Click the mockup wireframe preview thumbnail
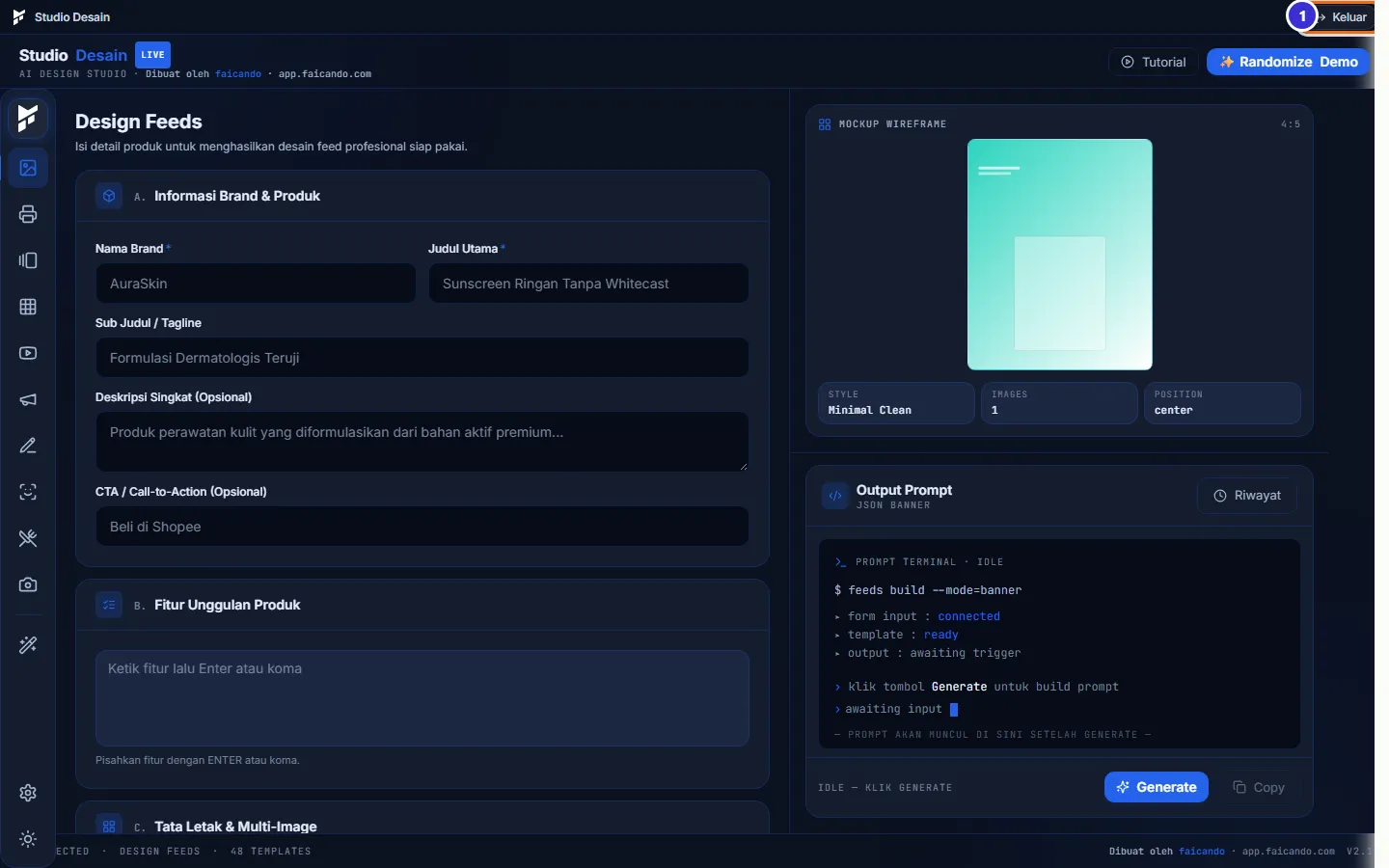 click(1060, 255)
